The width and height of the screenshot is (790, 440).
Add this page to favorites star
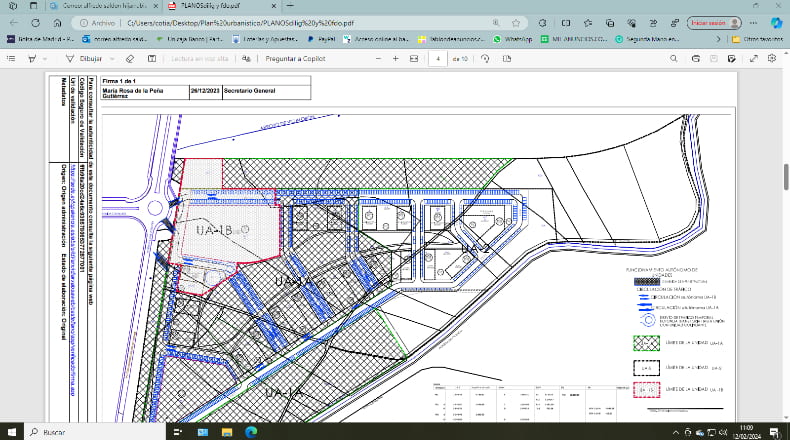click(516, 23)
